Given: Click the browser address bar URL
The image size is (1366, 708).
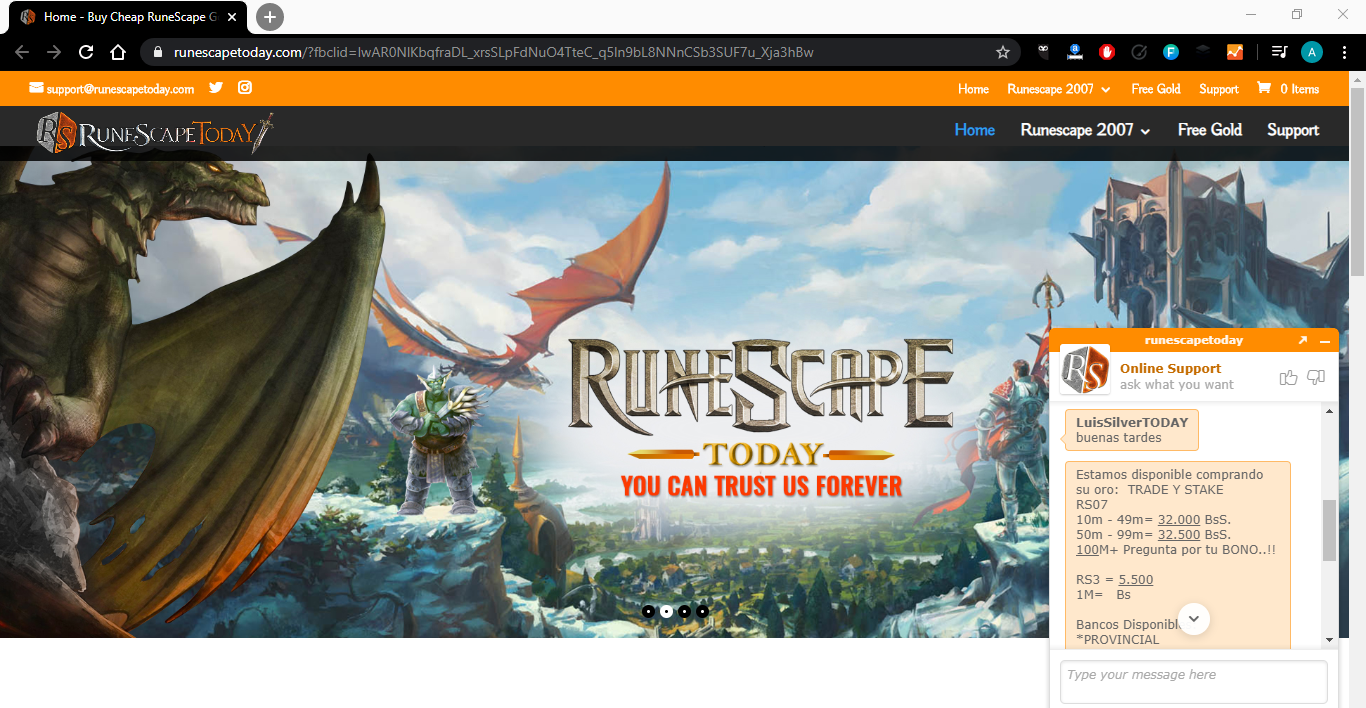Looking at the screenshot, I should tap(493, 52).
